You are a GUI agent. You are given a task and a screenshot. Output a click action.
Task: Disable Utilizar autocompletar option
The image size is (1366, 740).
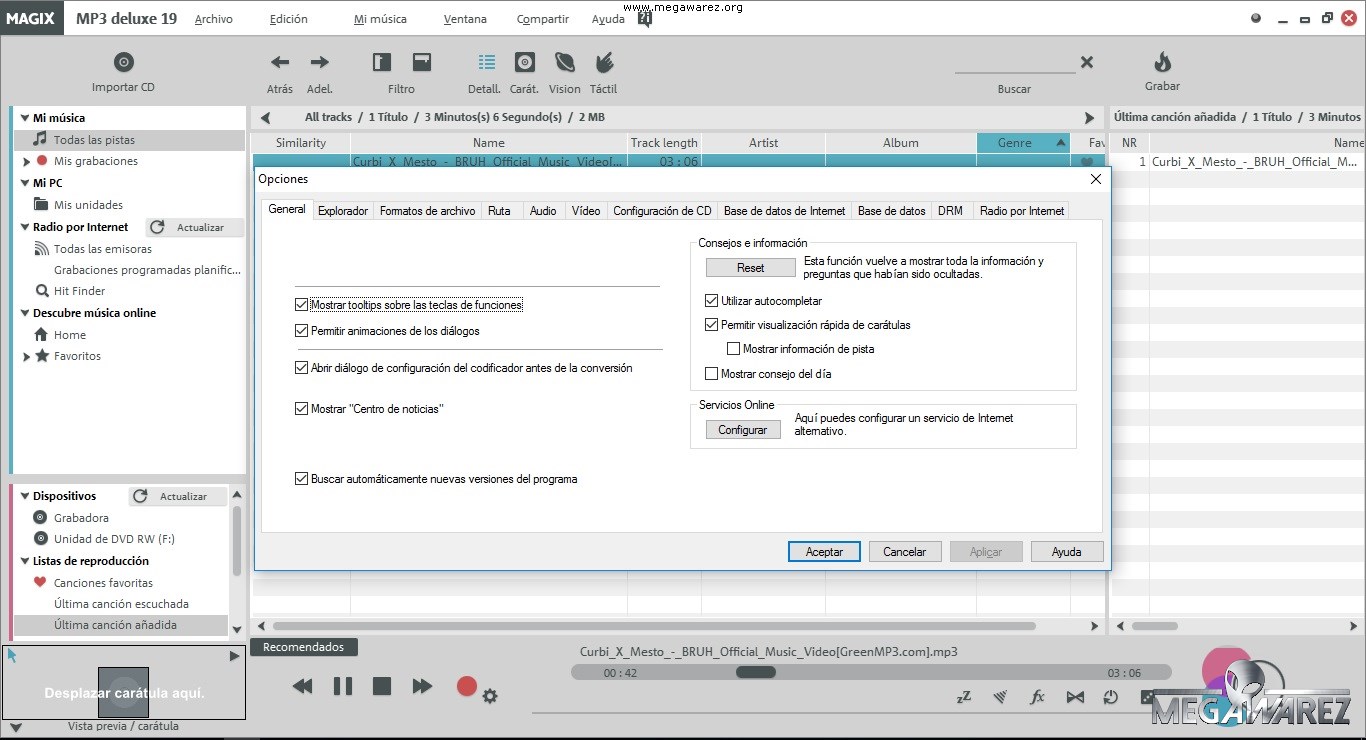coord(711,300)
